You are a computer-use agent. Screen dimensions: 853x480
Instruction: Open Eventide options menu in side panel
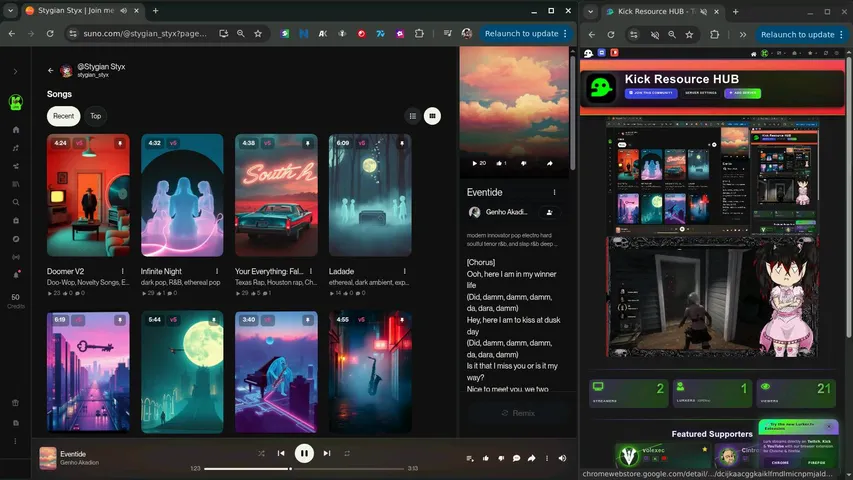(554, 192)
